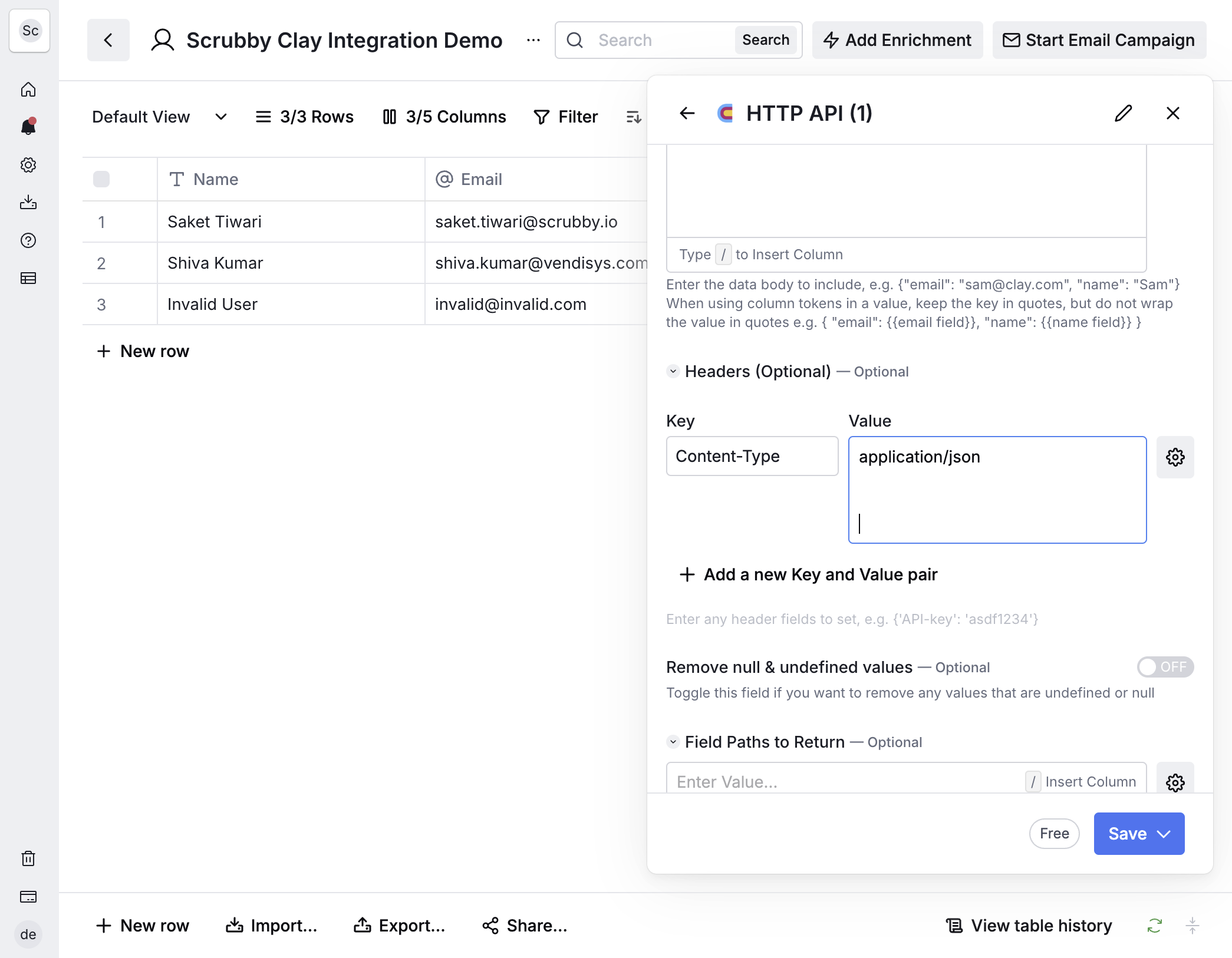1232x958 pixels.
Task: Go back arrow in HTTP API panel
Action: point(687,113)
